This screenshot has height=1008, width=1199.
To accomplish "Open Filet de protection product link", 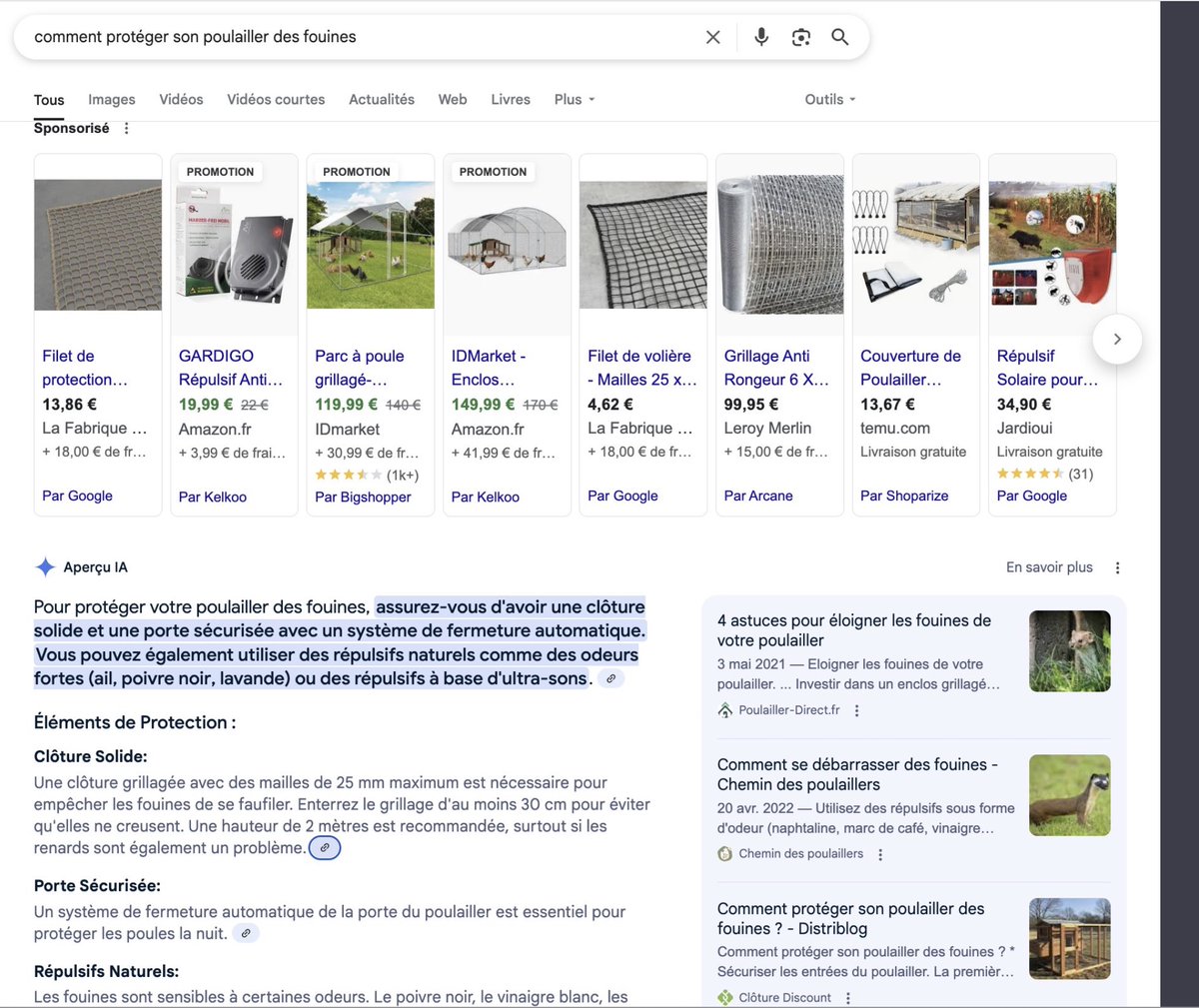I will click(85, 368).
